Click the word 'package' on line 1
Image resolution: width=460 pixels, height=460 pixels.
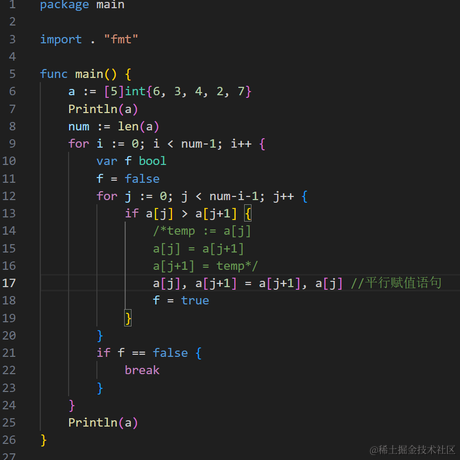[x=64, y=5]
